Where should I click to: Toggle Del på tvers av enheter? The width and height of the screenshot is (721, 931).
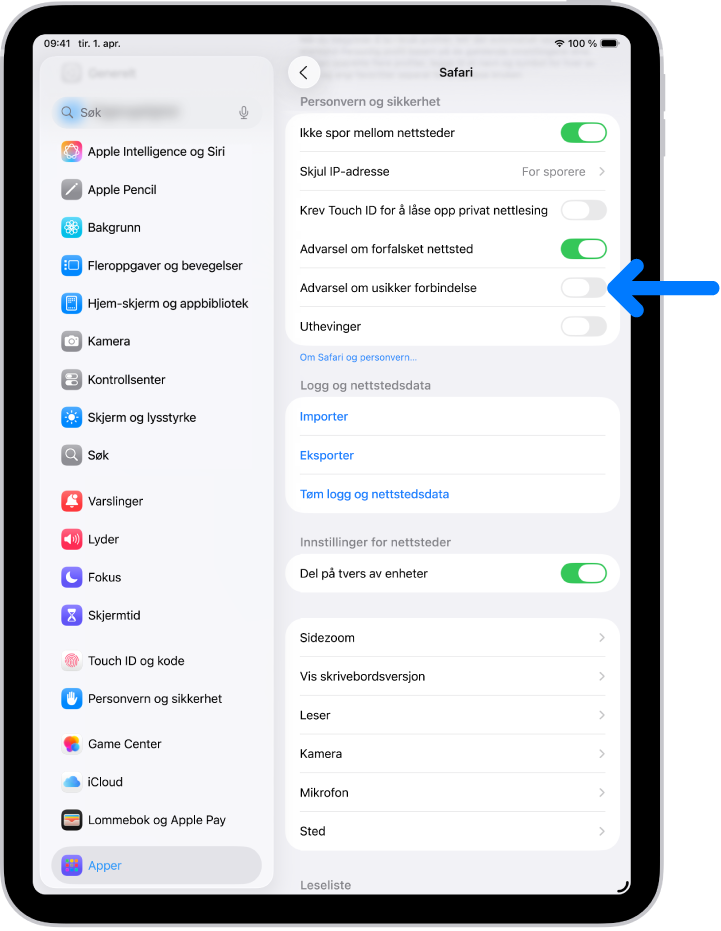click(x=583, y=574)
